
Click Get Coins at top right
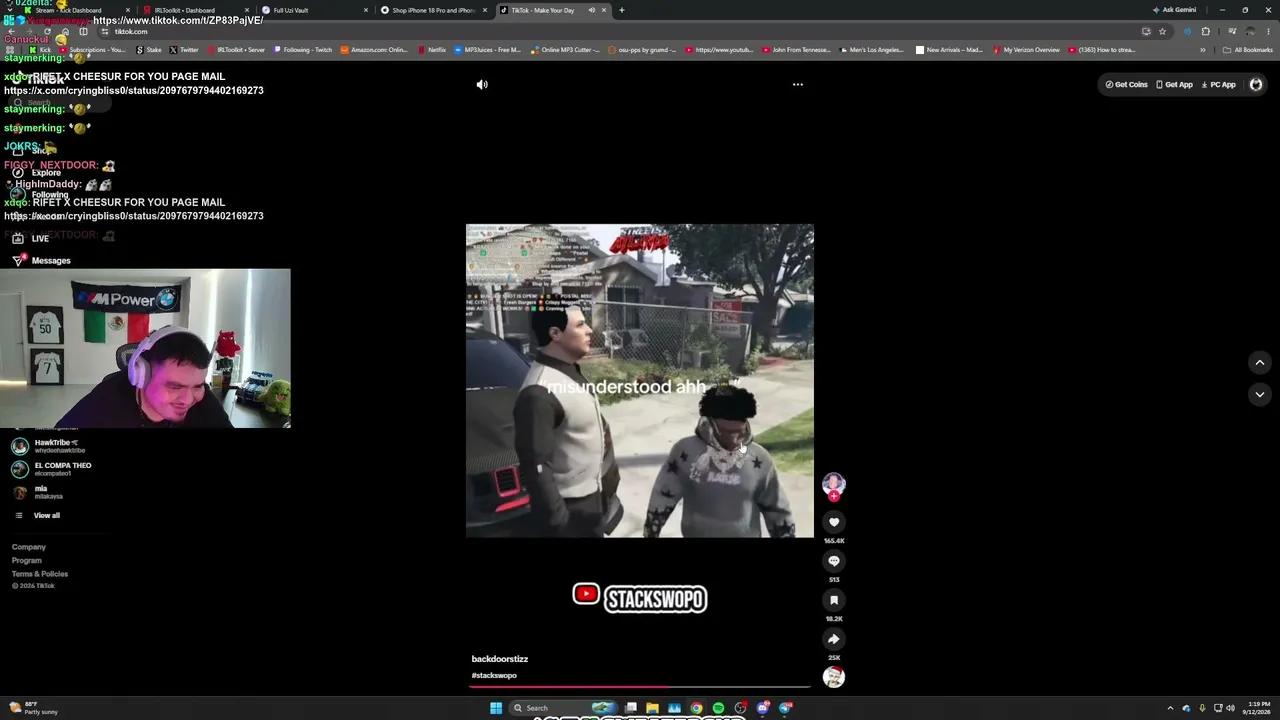pyautogui.click(x=1126, y=85)
